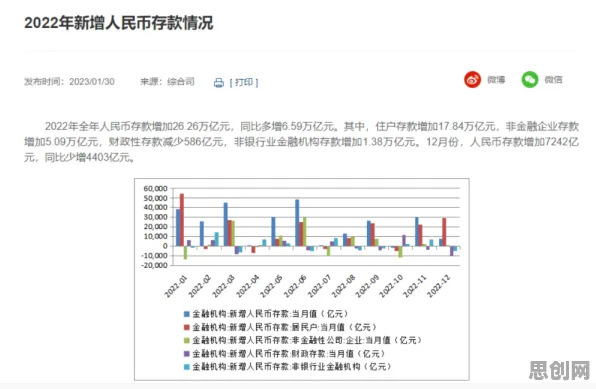Open the [打印] print link

point(244,82)
